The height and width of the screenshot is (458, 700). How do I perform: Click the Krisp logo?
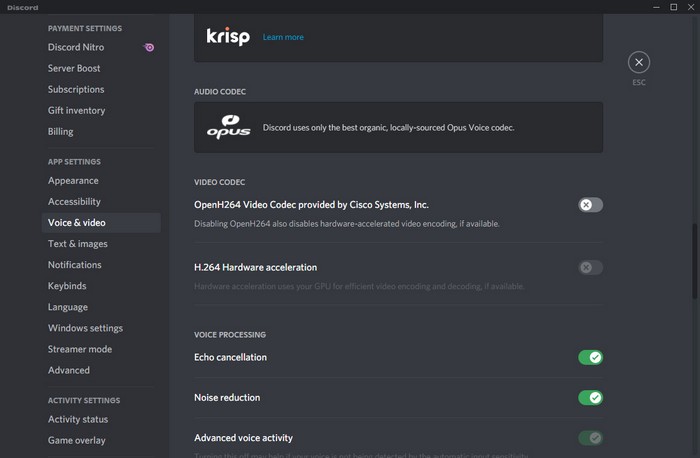(x=228, y=37)
